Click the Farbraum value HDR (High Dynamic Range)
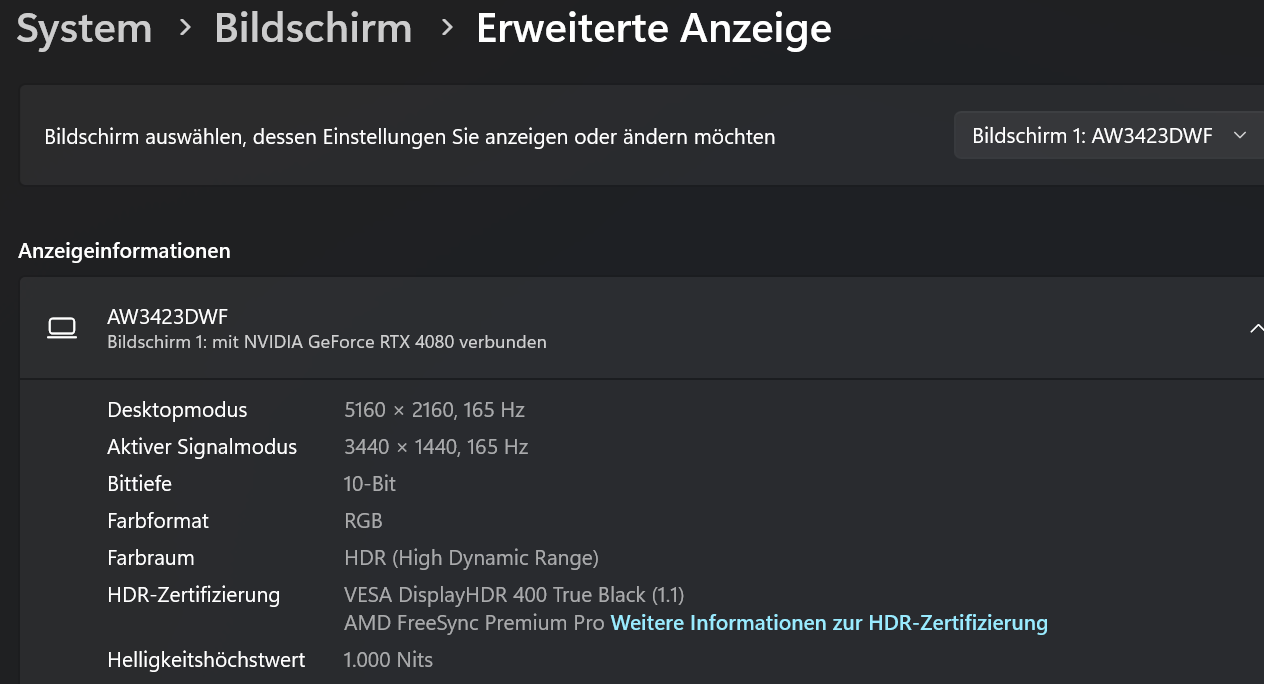Image resolution: width=1264 pixels, height=684 pixels. 471,558
